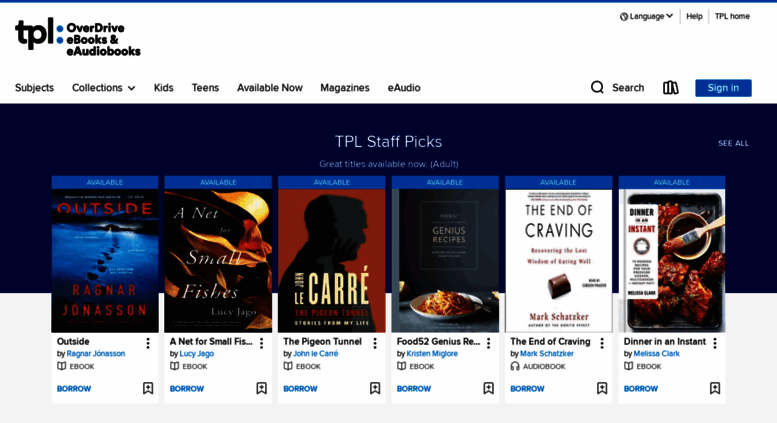Click the Sign in button
Viewport: 777px width, 423px height.
pos(723,88)
